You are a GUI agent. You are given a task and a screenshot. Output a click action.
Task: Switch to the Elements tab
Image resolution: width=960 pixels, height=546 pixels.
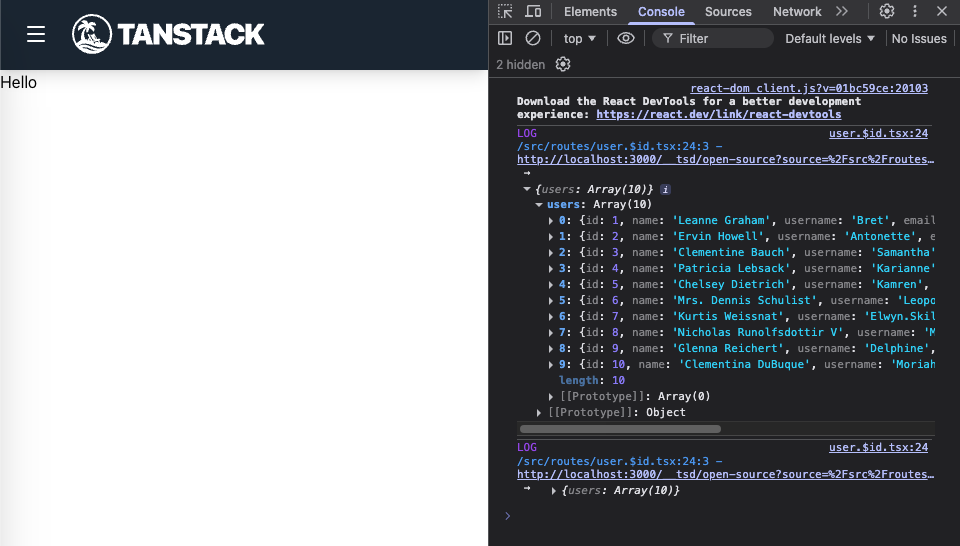(590, 12)
